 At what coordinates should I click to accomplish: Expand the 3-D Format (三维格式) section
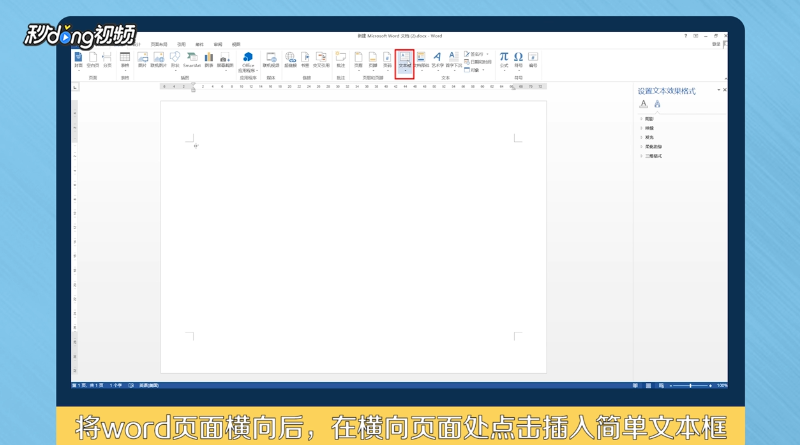tap(651, 156)
